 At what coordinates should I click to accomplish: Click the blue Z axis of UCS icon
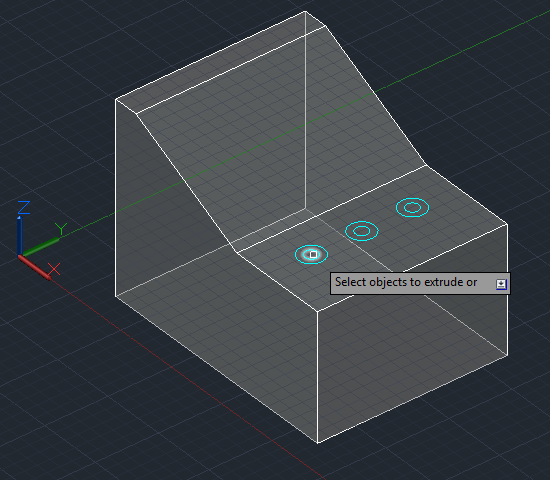click(20, 235)
